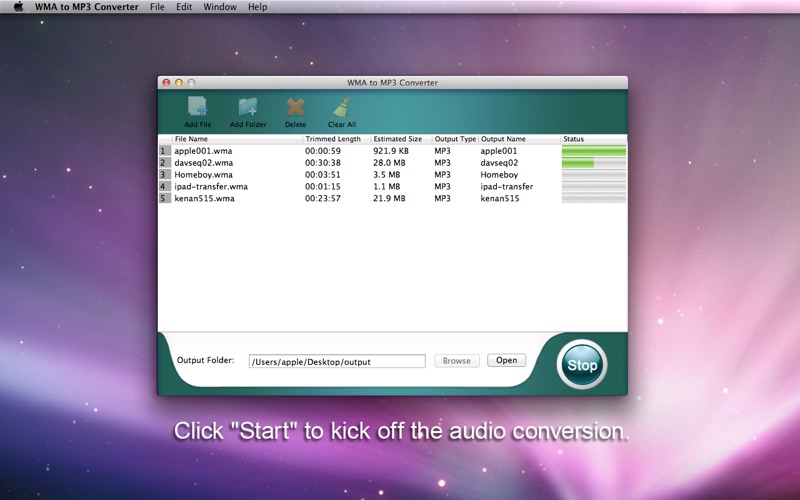
Task: Open the Apple menu
Action: (x=18, y=7)
